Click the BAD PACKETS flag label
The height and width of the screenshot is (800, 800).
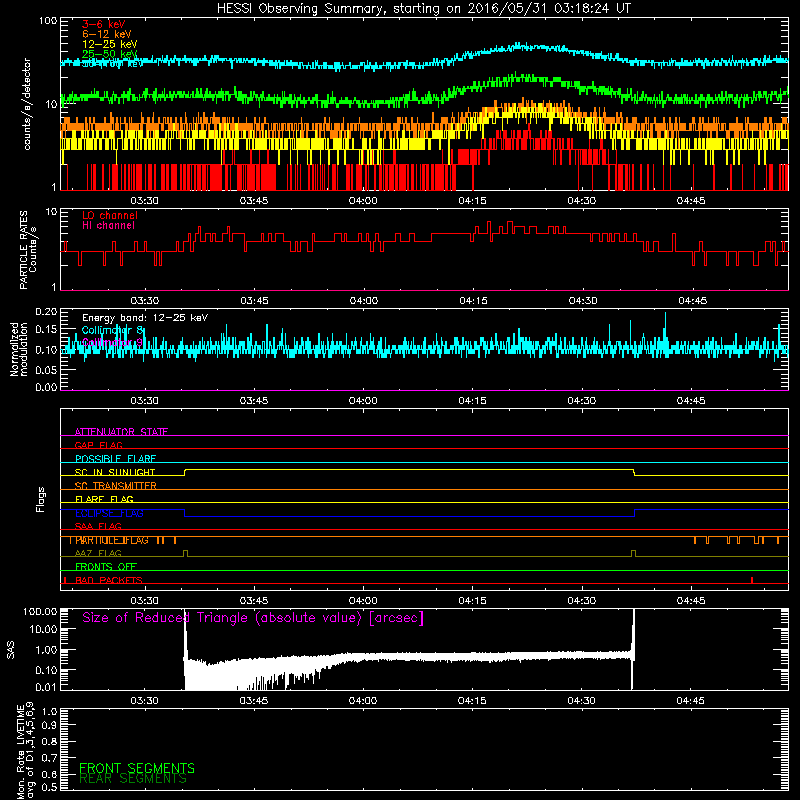[x=109, y=580]
